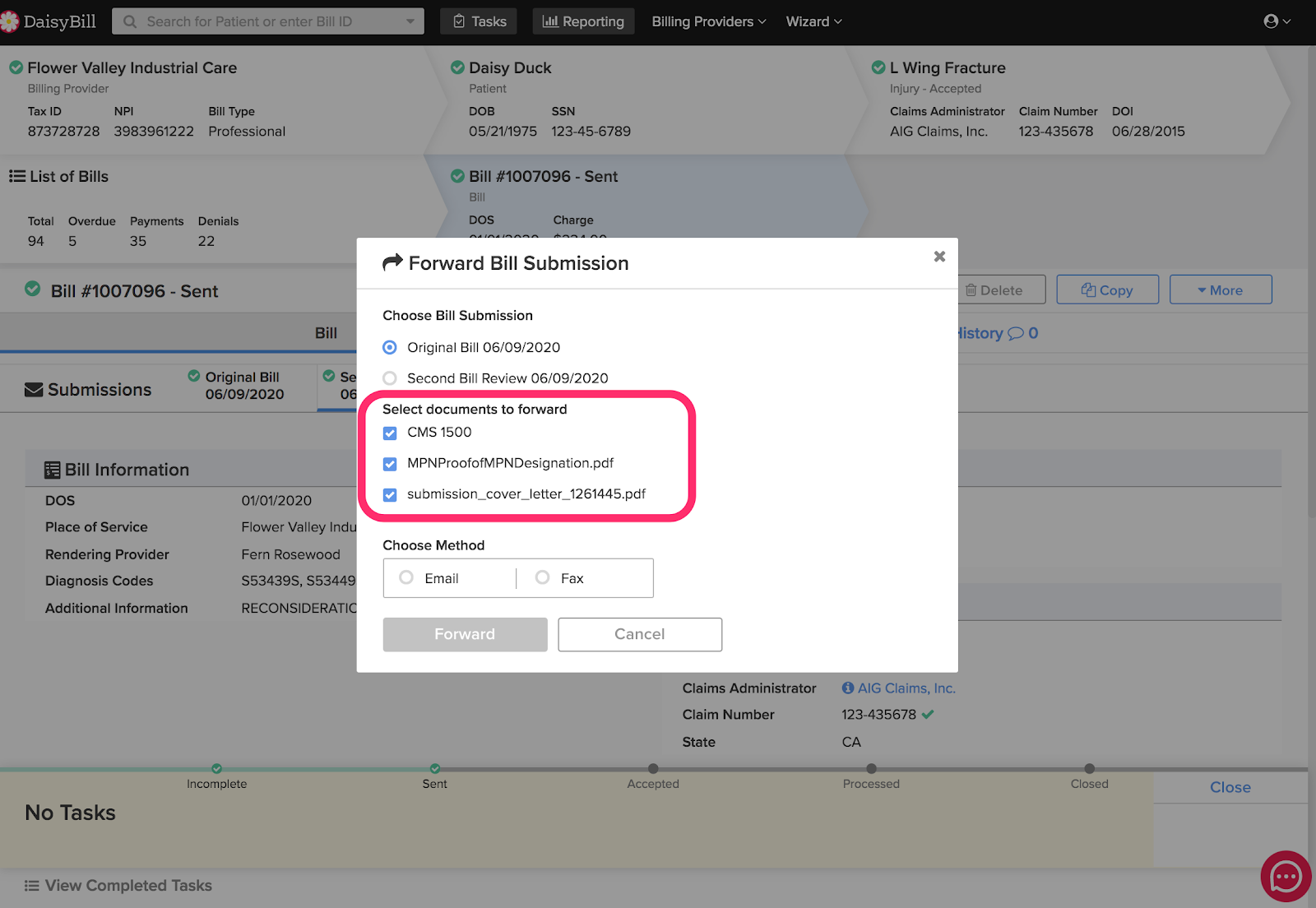The image size is (1316, 908).
Task: Select Original Bill 06/09/2020 radio button
Action: click(x=390, y=348)
